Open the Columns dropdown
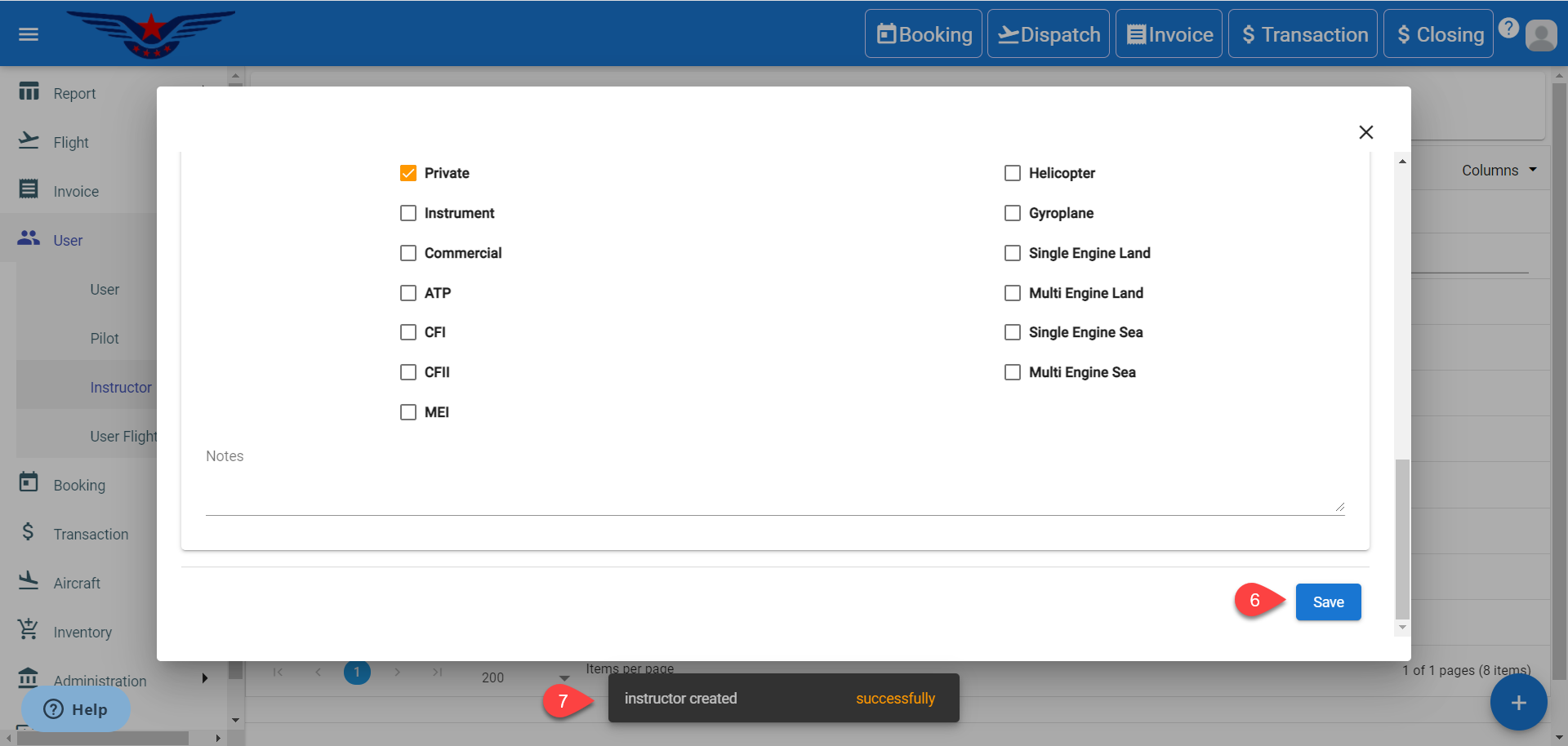The height and width of the screenshot is (746, 1568). 1499,171
